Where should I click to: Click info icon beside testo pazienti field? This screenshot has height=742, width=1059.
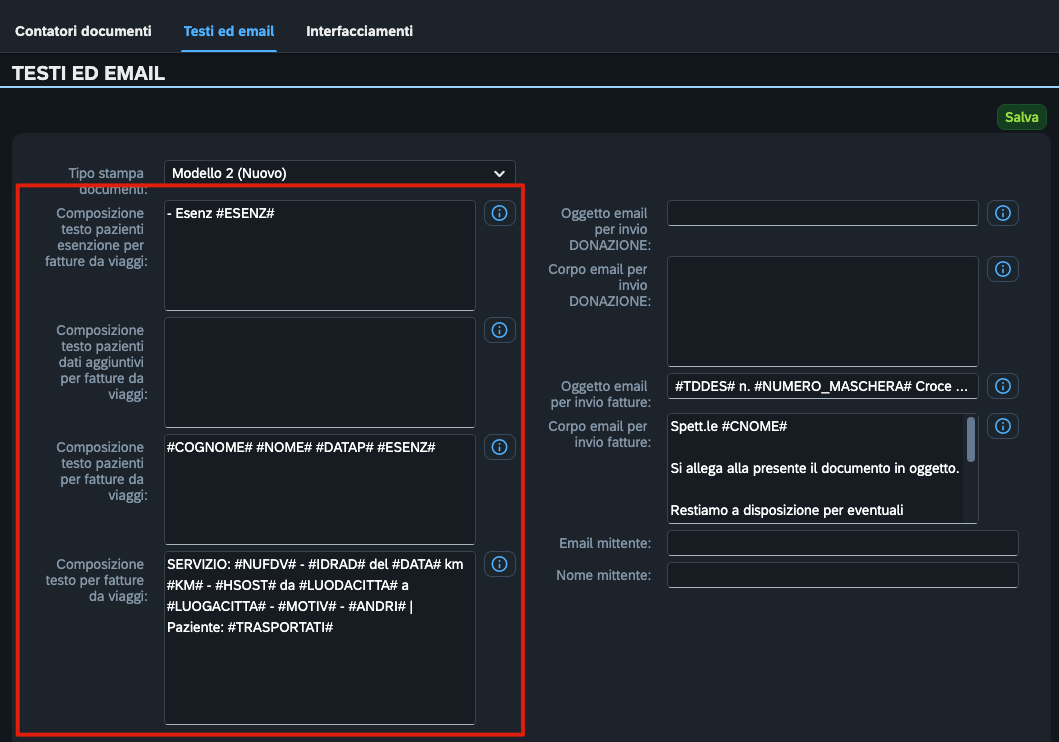[x=500, y=447]
